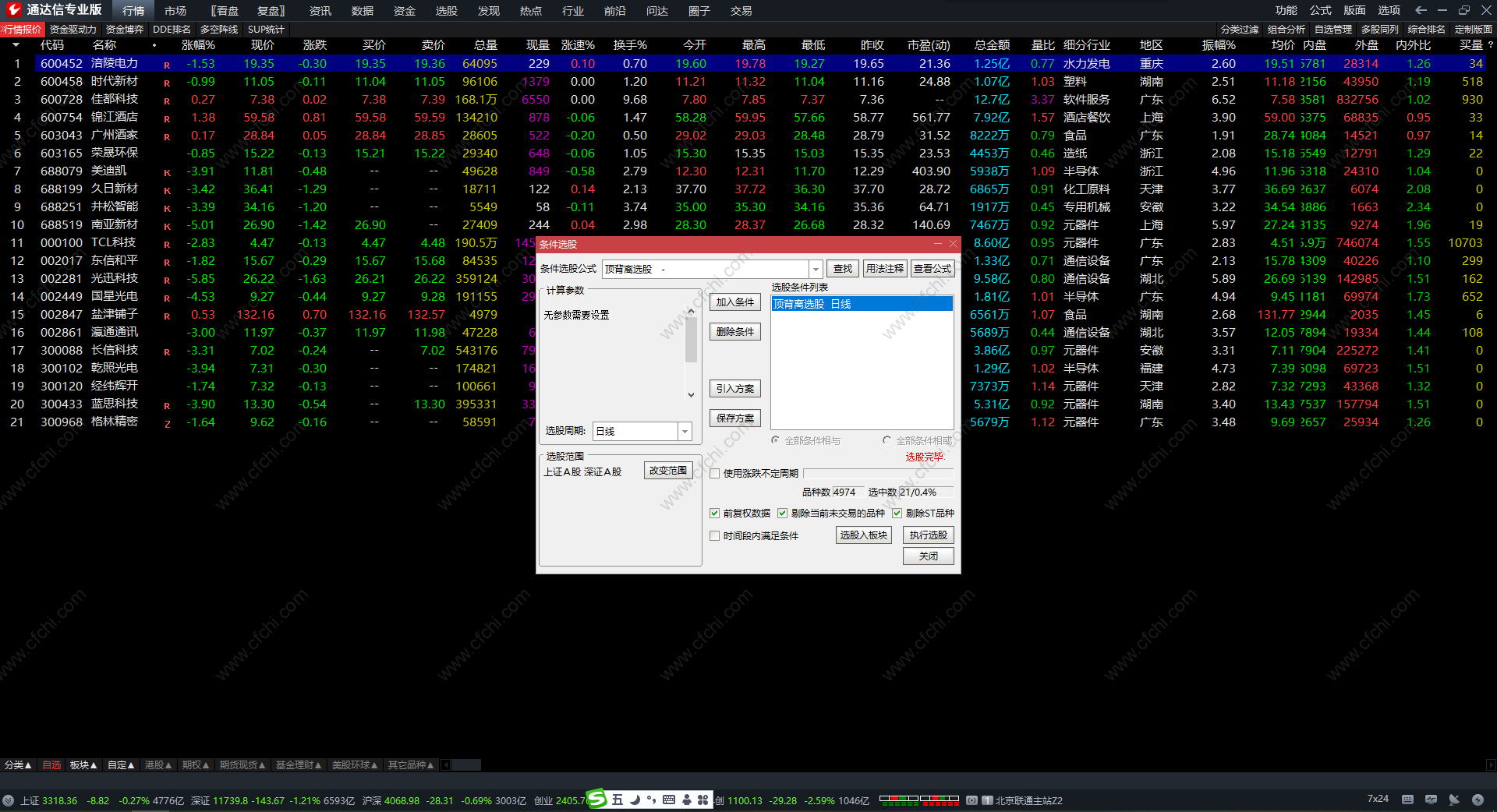Click the R marker for 涪陵电力
The image size is (1497, 812).
click(x=167, y=65)
